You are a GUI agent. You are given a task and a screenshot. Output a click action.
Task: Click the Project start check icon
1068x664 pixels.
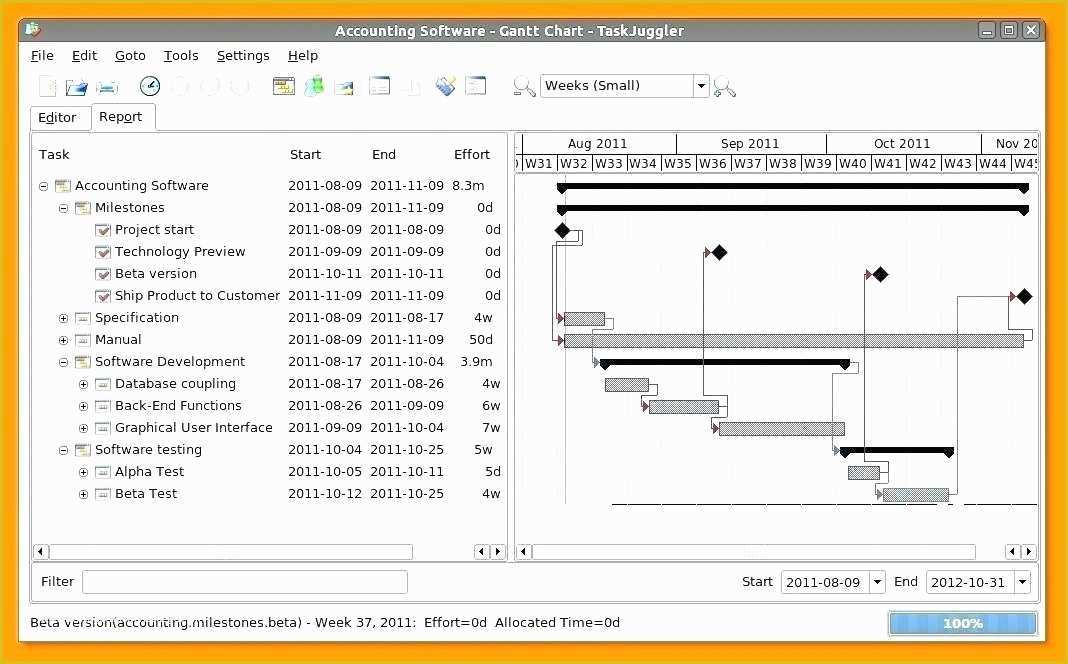103,230
